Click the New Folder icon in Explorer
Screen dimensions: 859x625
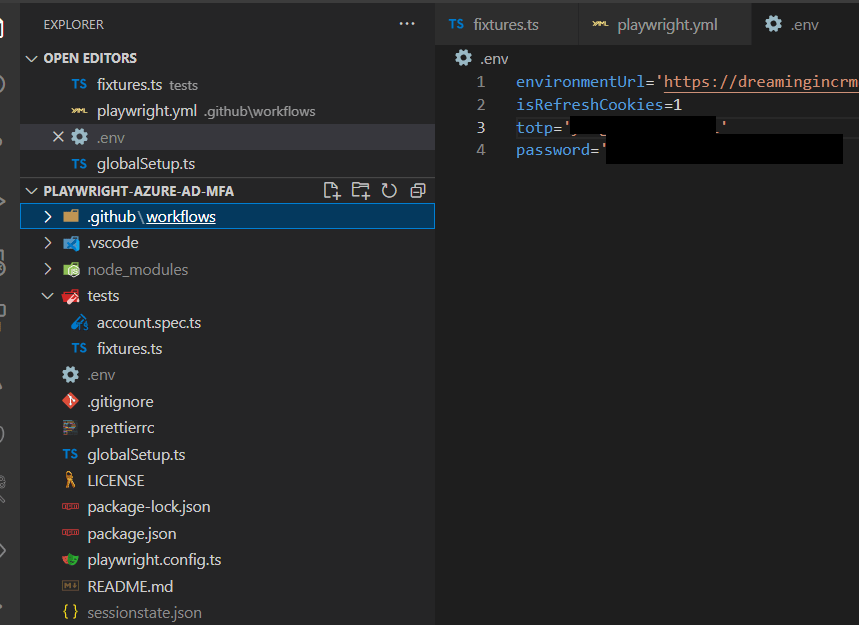360,190
